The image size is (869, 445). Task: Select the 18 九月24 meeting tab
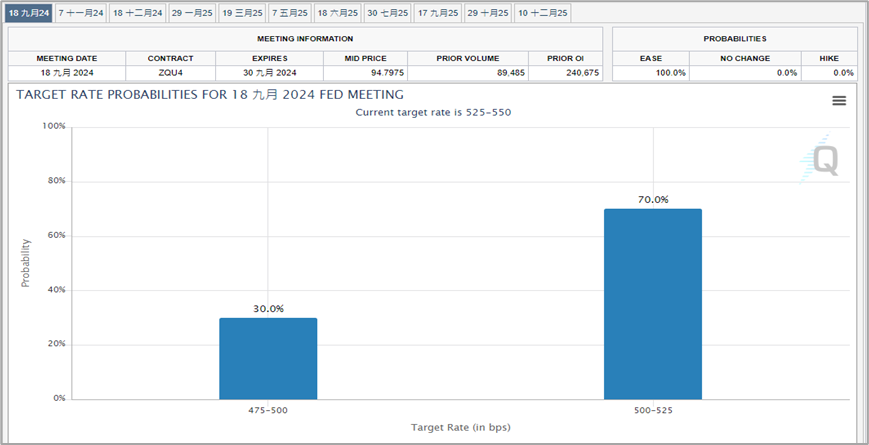coord(29,13)
